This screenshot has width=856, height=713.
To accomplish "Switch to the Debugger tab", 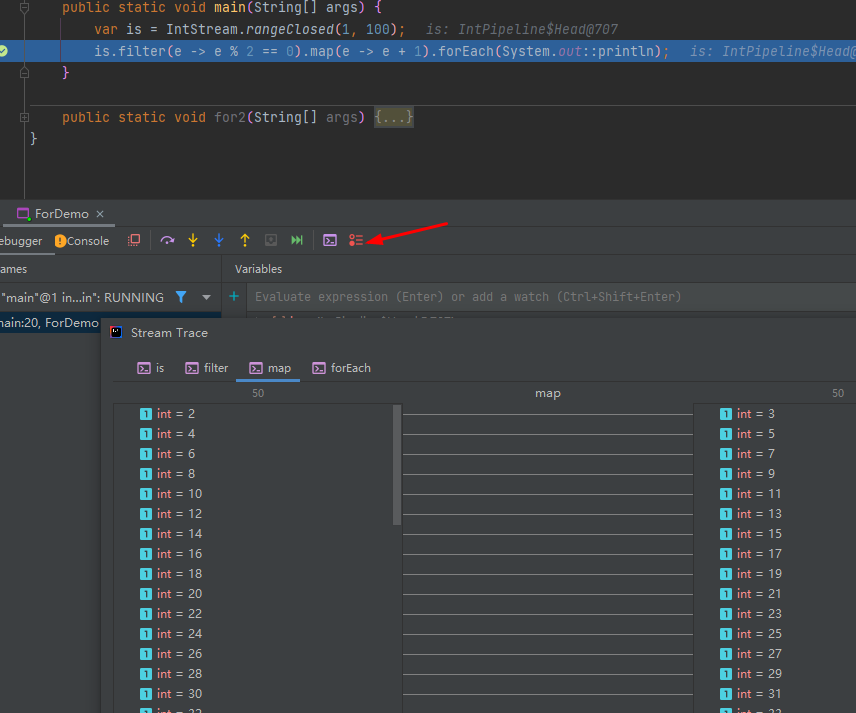I will pos(21,241).
